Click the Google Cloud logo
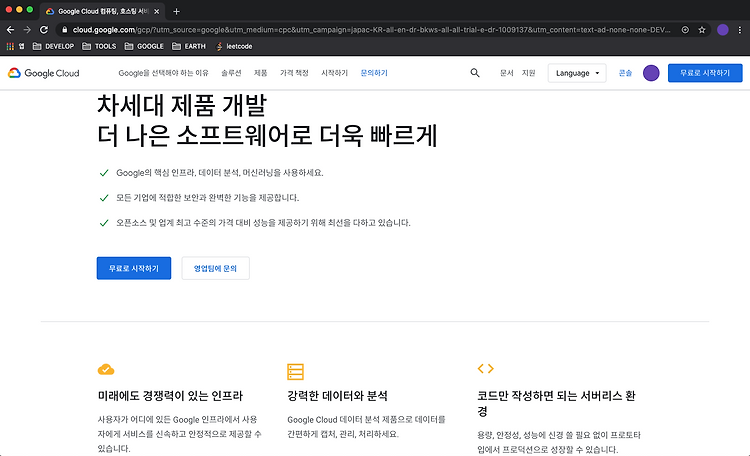This screenshot has width=750, height=456. 44,73
